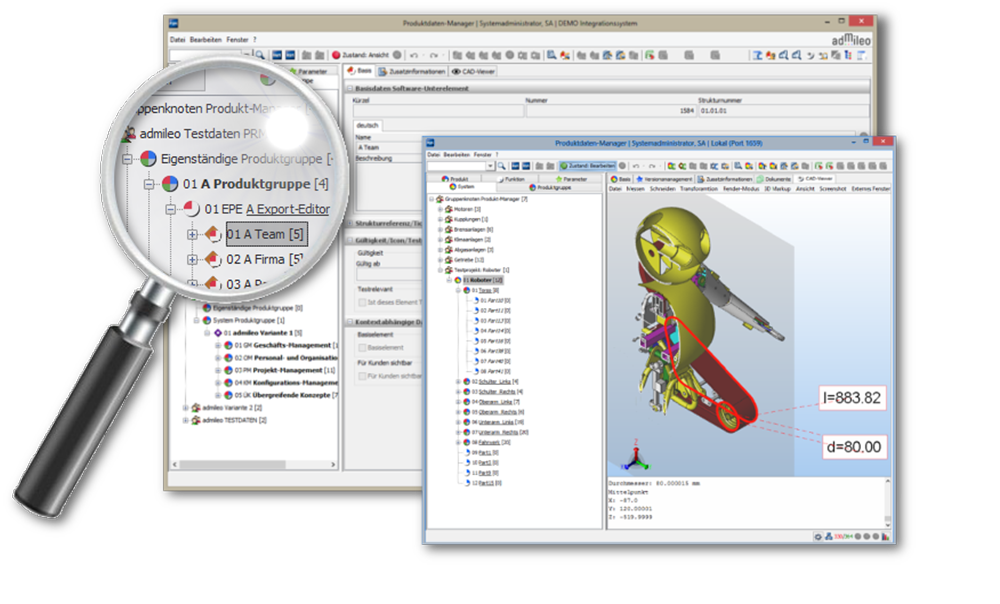Toggle Basiselement checkbox in back window

coord(362,348)
